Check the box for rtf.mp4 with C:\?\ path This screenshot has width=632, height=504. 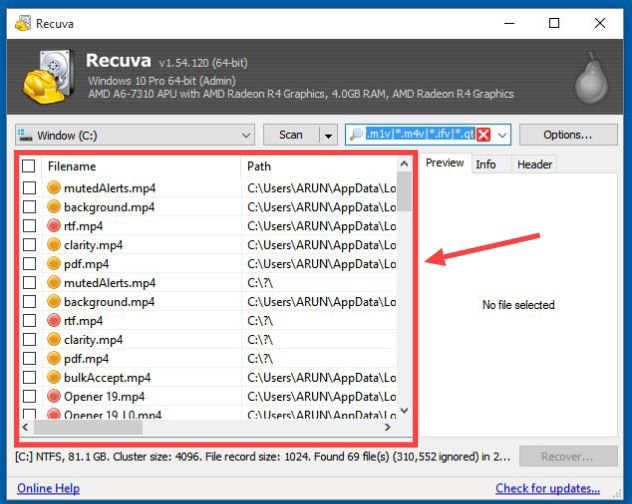click(x=29, y=321)
